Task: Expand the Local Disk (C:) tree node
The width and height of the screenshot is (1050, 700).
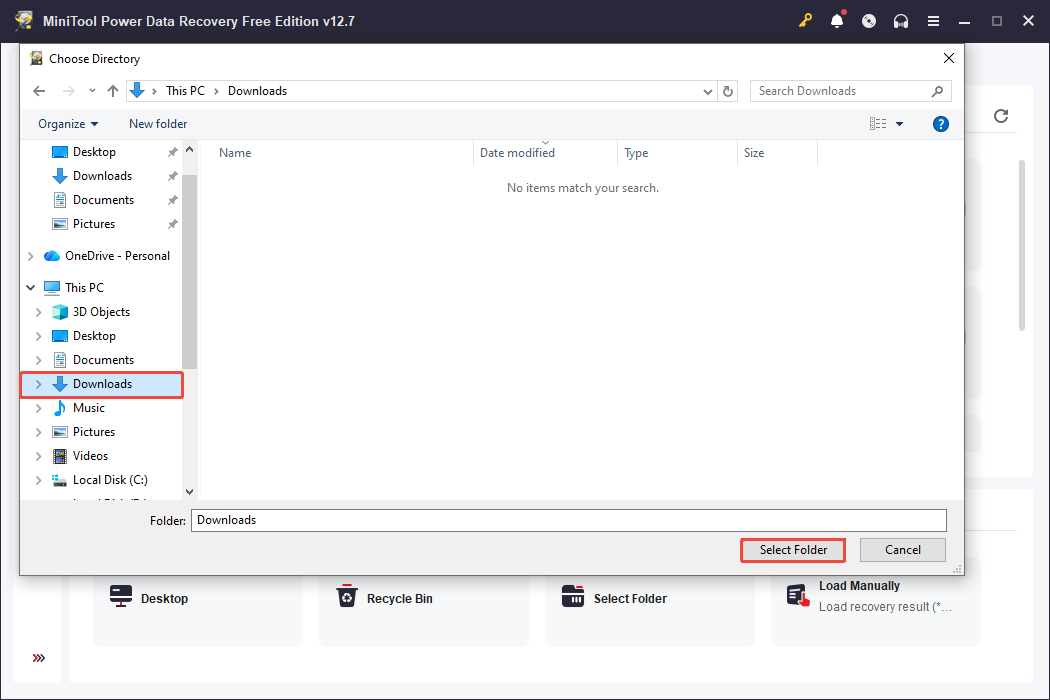Action: [38, 479]
